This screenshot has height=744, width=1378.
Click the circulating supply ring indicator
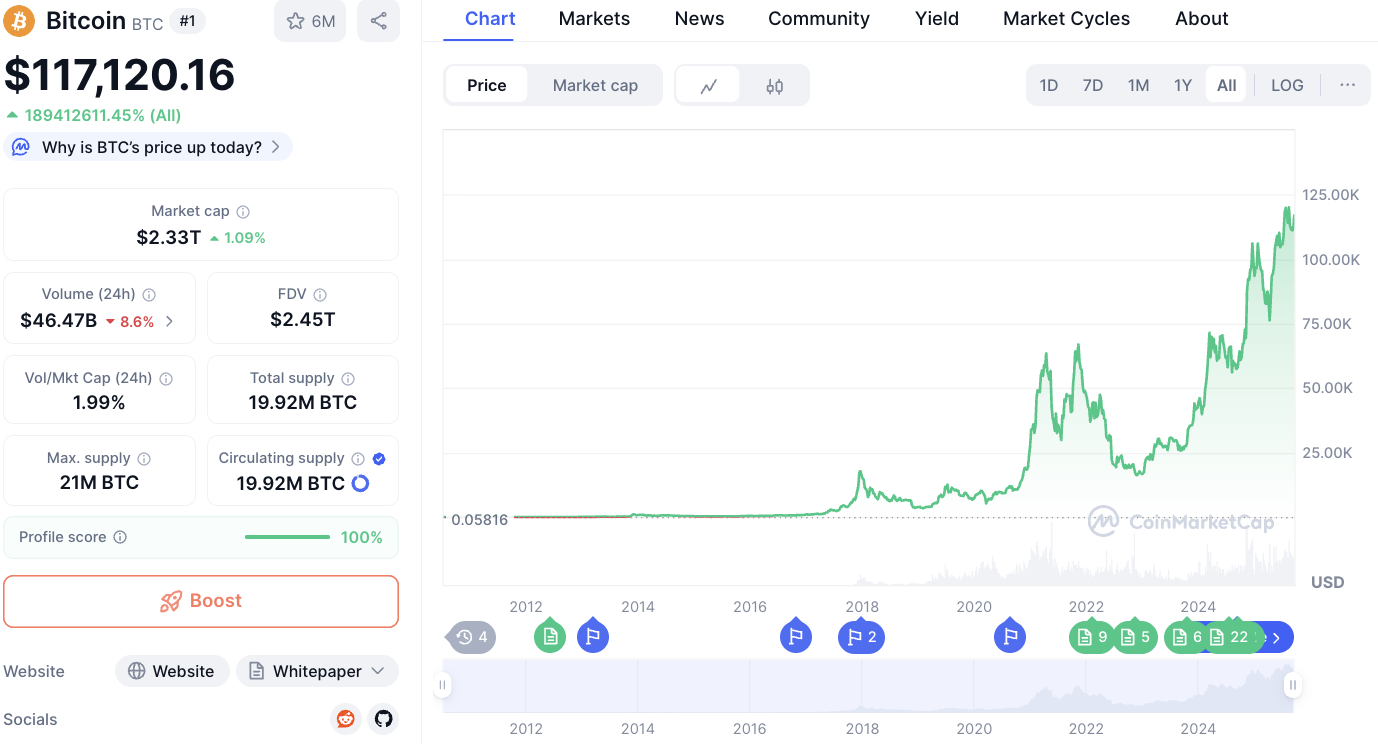coord(360,484)
